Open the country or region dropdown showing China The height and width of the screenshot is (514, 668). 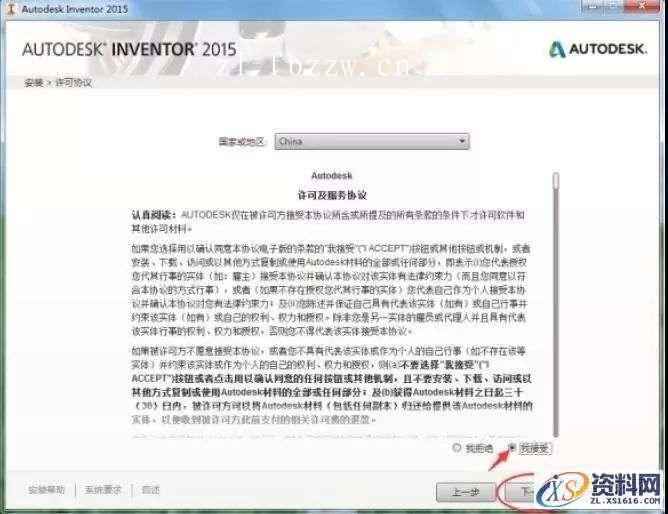click(x=372, y=141)
